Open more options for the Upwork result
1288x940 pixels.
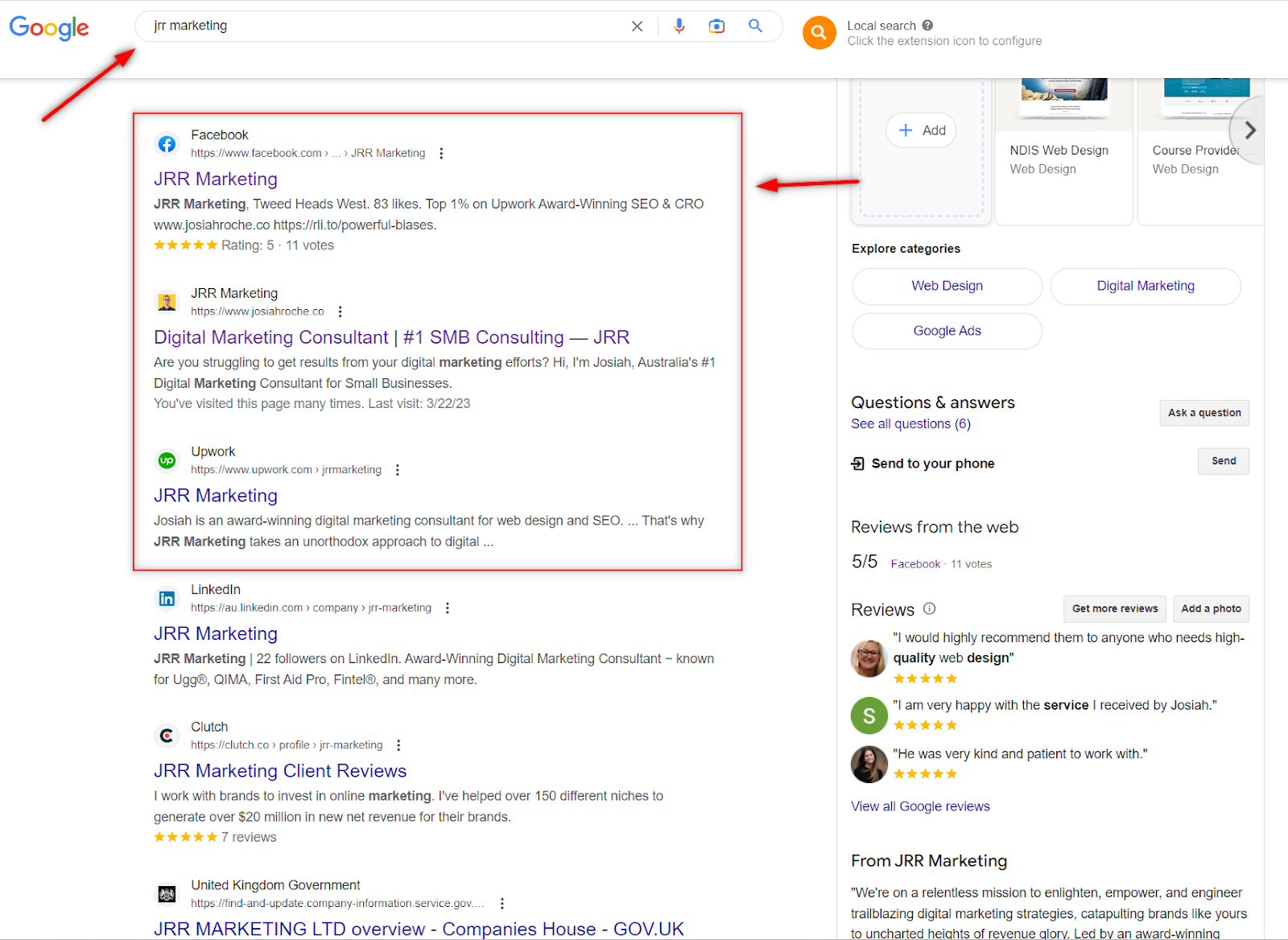(x=398, y=470)
